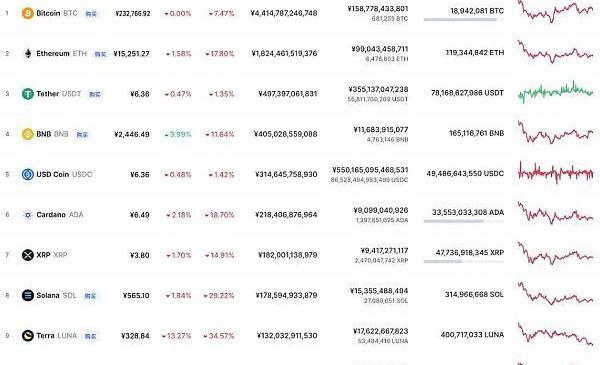Screen dimensions: 600x365
Task: Click the Bitcoin coin logo
Action: tap(28, 13)
